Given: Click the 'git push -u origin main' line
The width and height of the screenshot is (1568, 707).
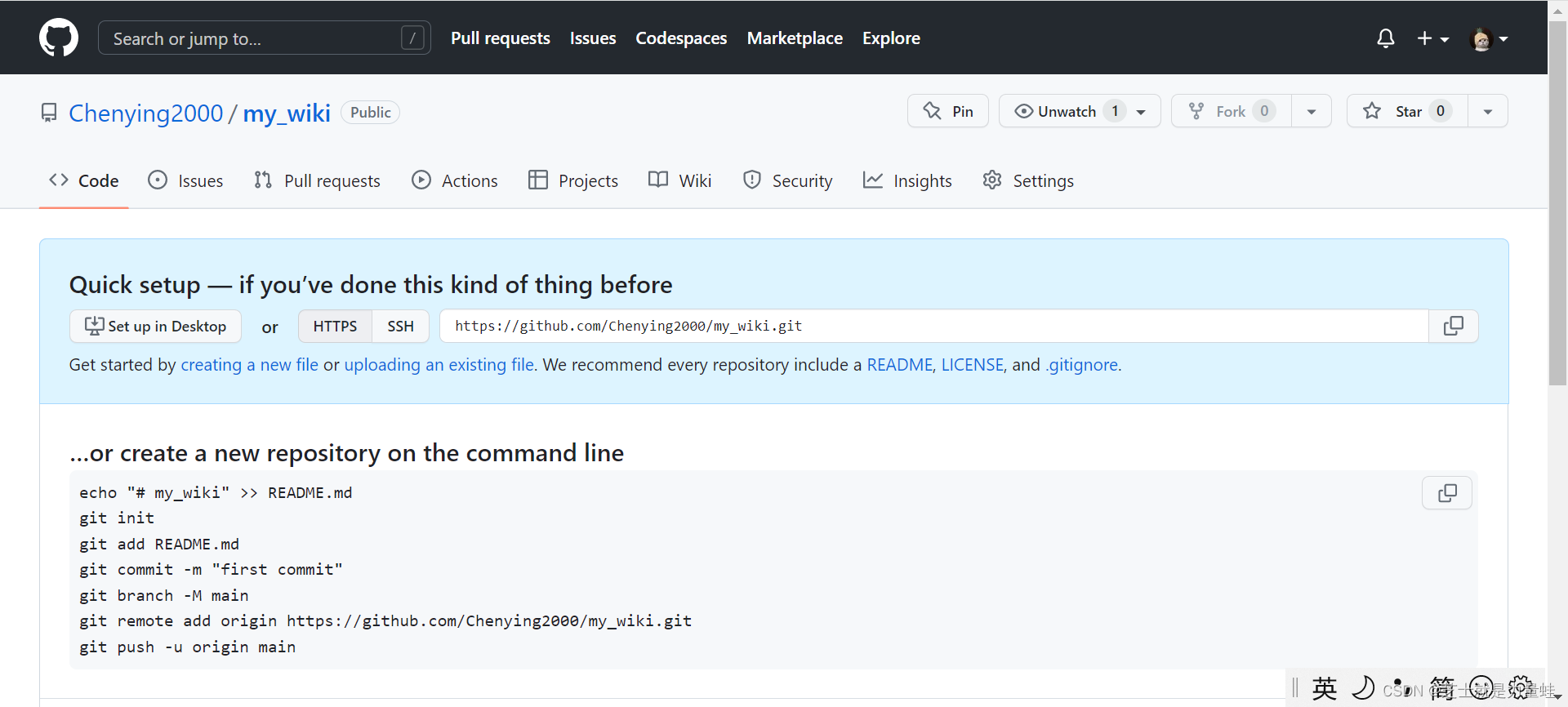Looking at the screenshot, I should tap(187, 647).
